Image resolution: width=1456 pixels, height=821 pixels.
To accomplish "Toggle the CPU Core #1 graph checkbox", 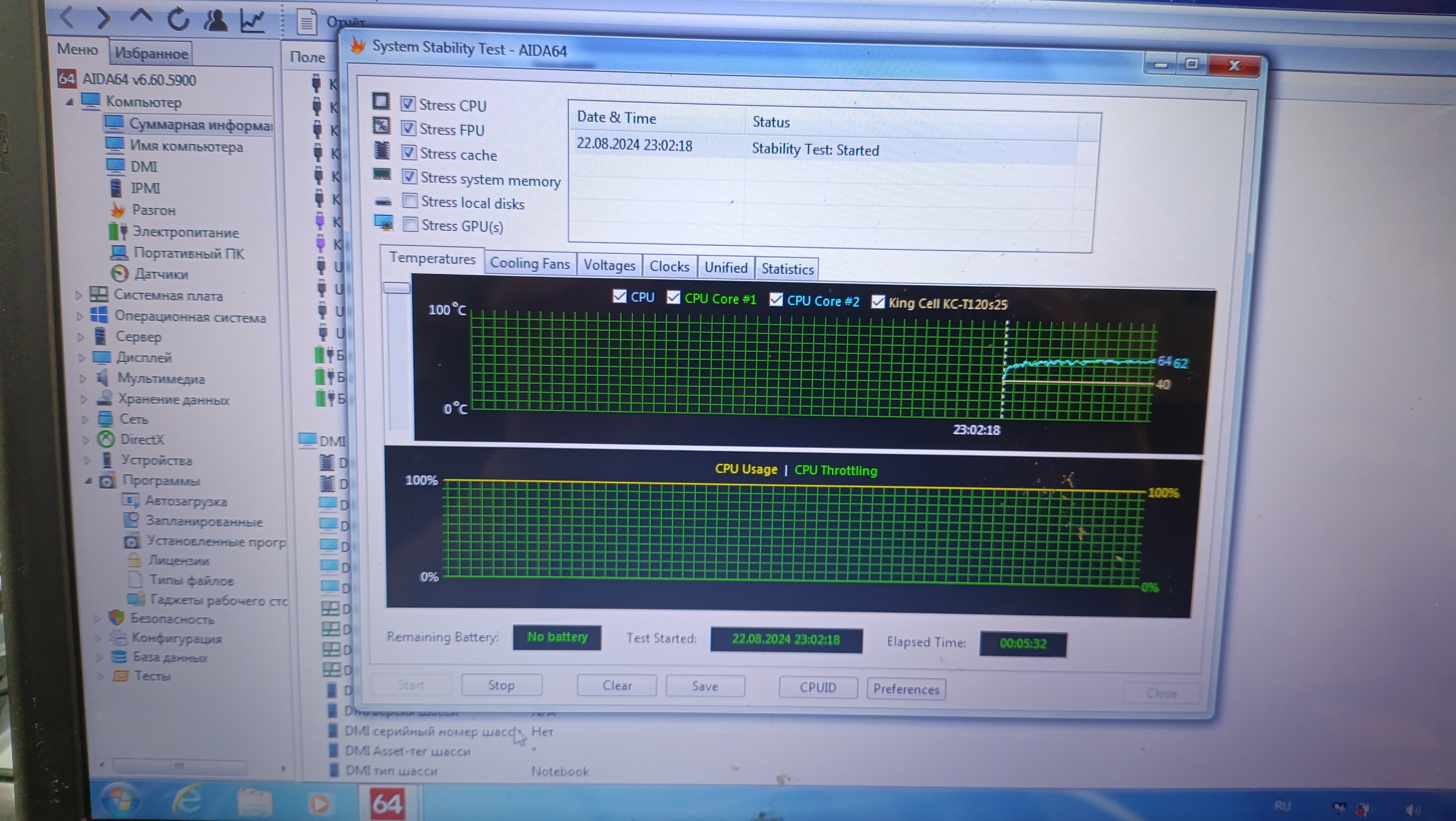I will click(673, 297).
